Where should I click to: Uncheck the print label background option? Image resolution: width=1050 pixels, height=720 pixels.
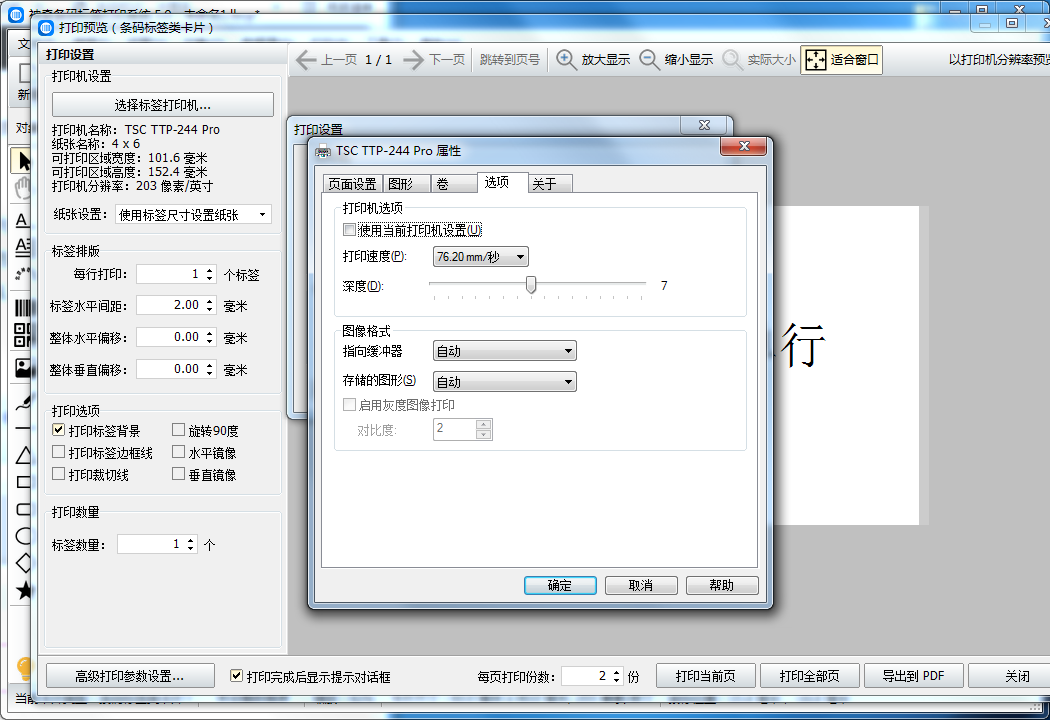(59, 431)
